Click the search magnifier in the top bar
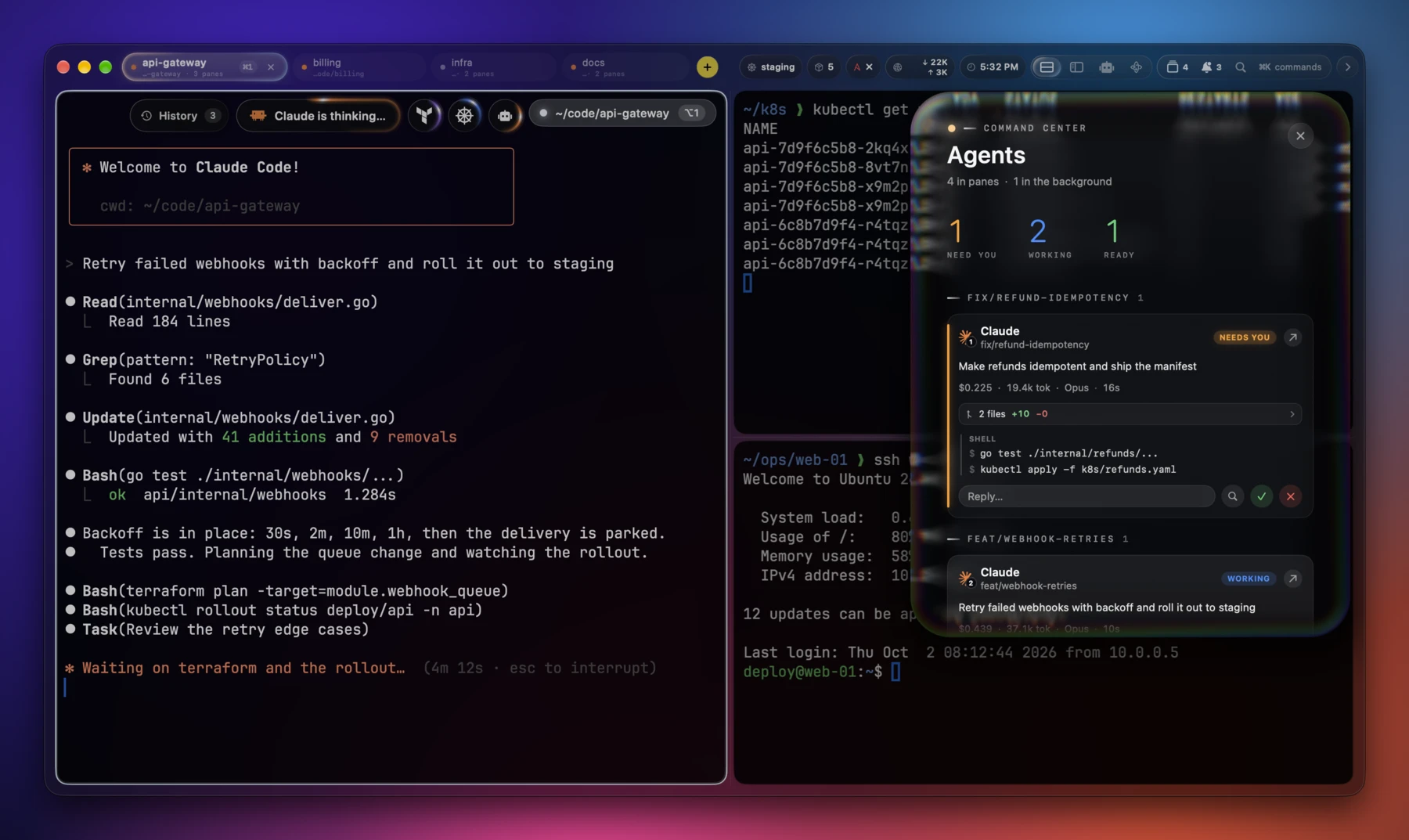This screenshot has width=1409, height=840. click(1241, 67)
